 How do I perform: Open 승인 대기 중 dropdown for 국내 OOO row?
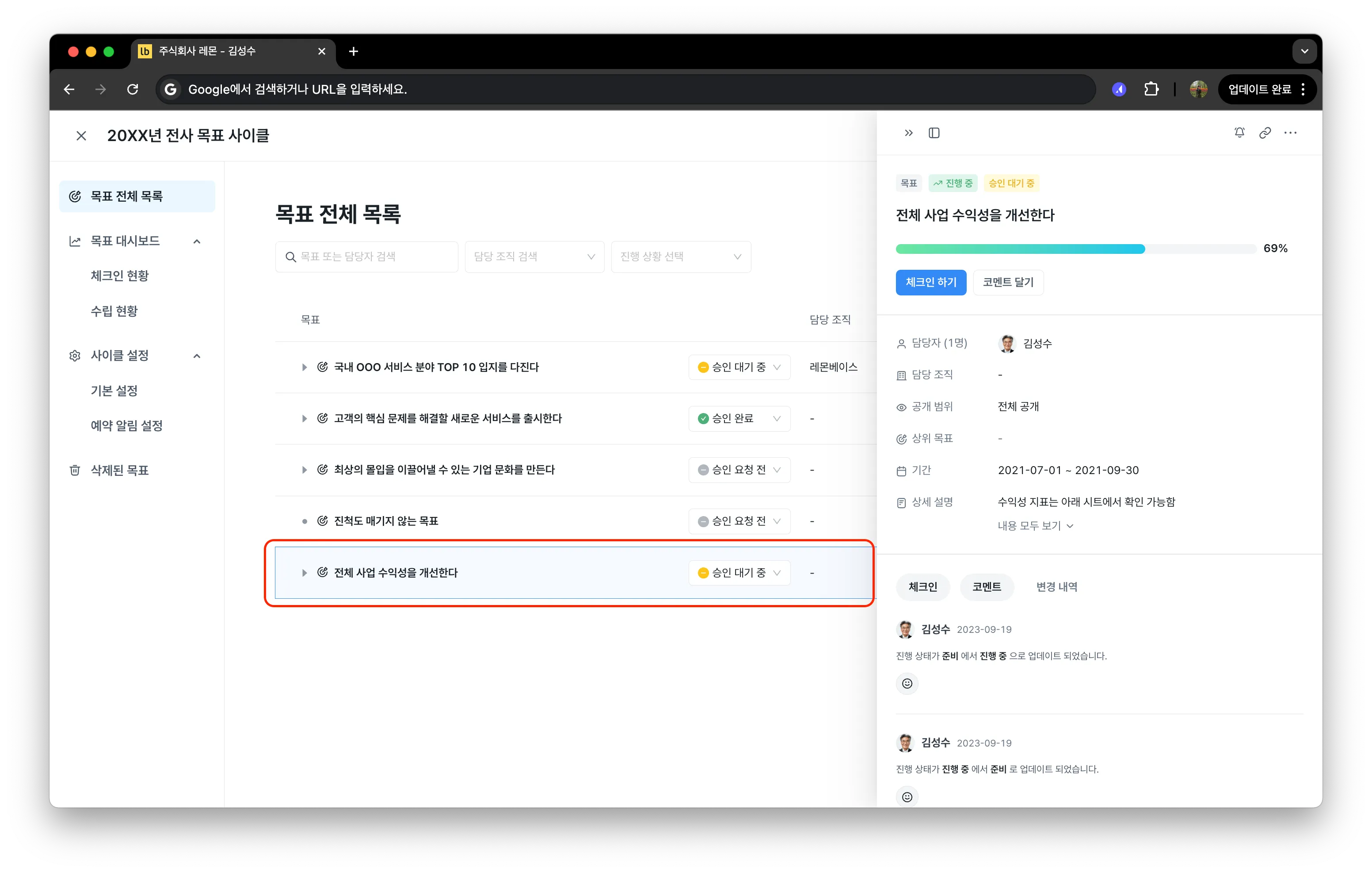pos(739,367)
